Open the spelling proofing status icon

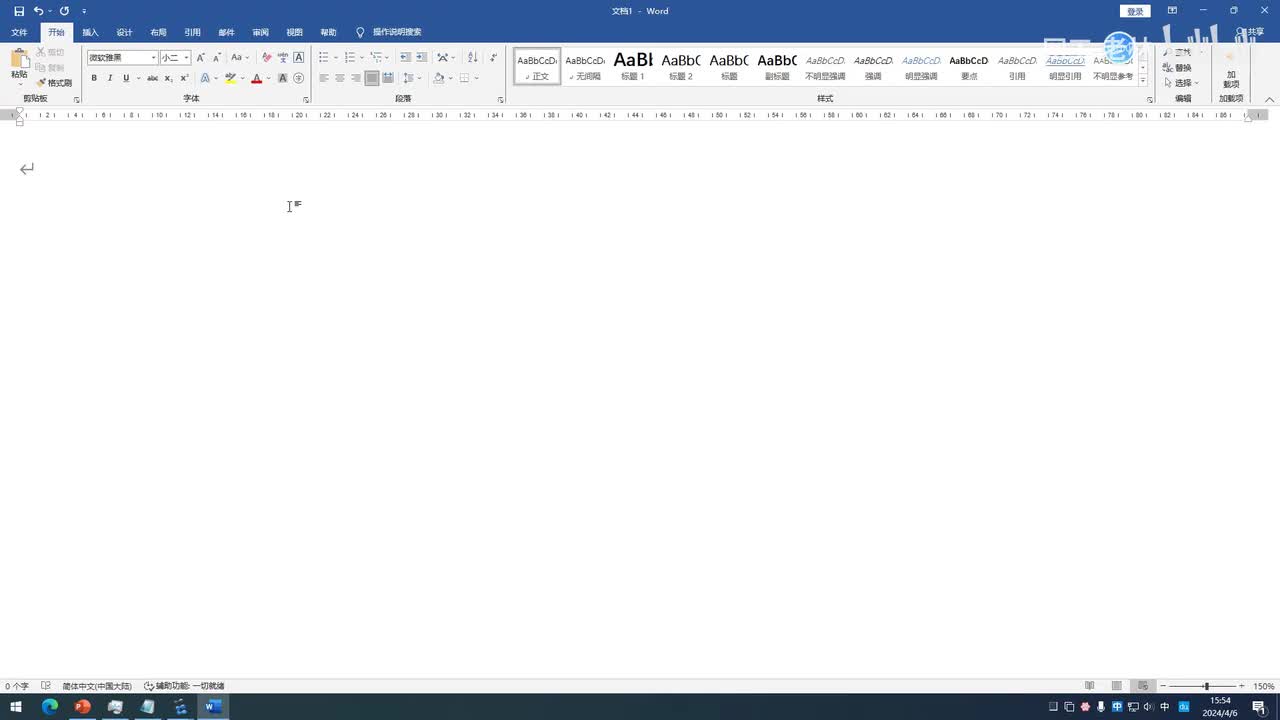click(x=46, y=686)
